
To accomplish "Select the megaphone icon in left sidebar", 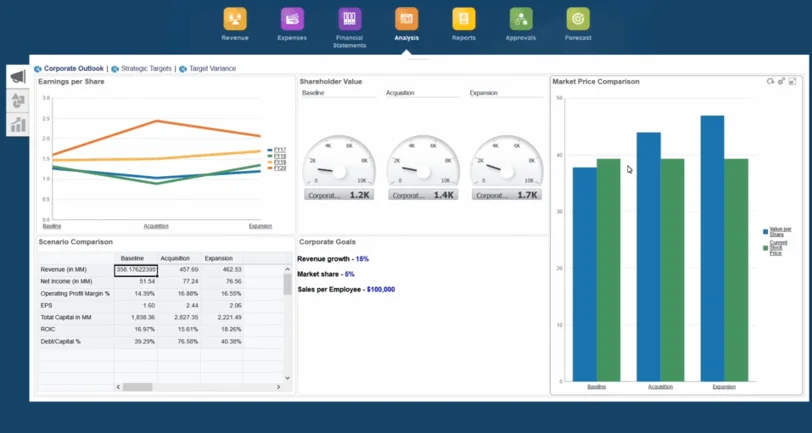I will pos(18,77).
